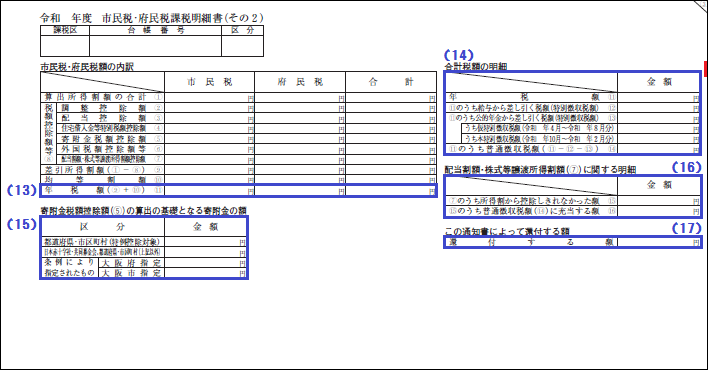
Task: Click the 金額 header in the 寄附金 table
Action: 205,227
